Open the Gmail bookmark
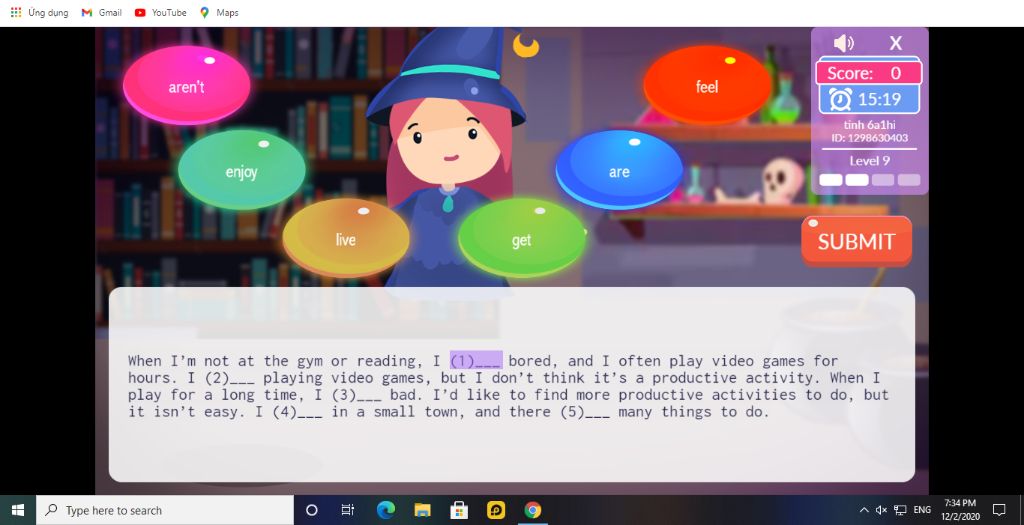1024x525 pixels. [x=101, y=12]
